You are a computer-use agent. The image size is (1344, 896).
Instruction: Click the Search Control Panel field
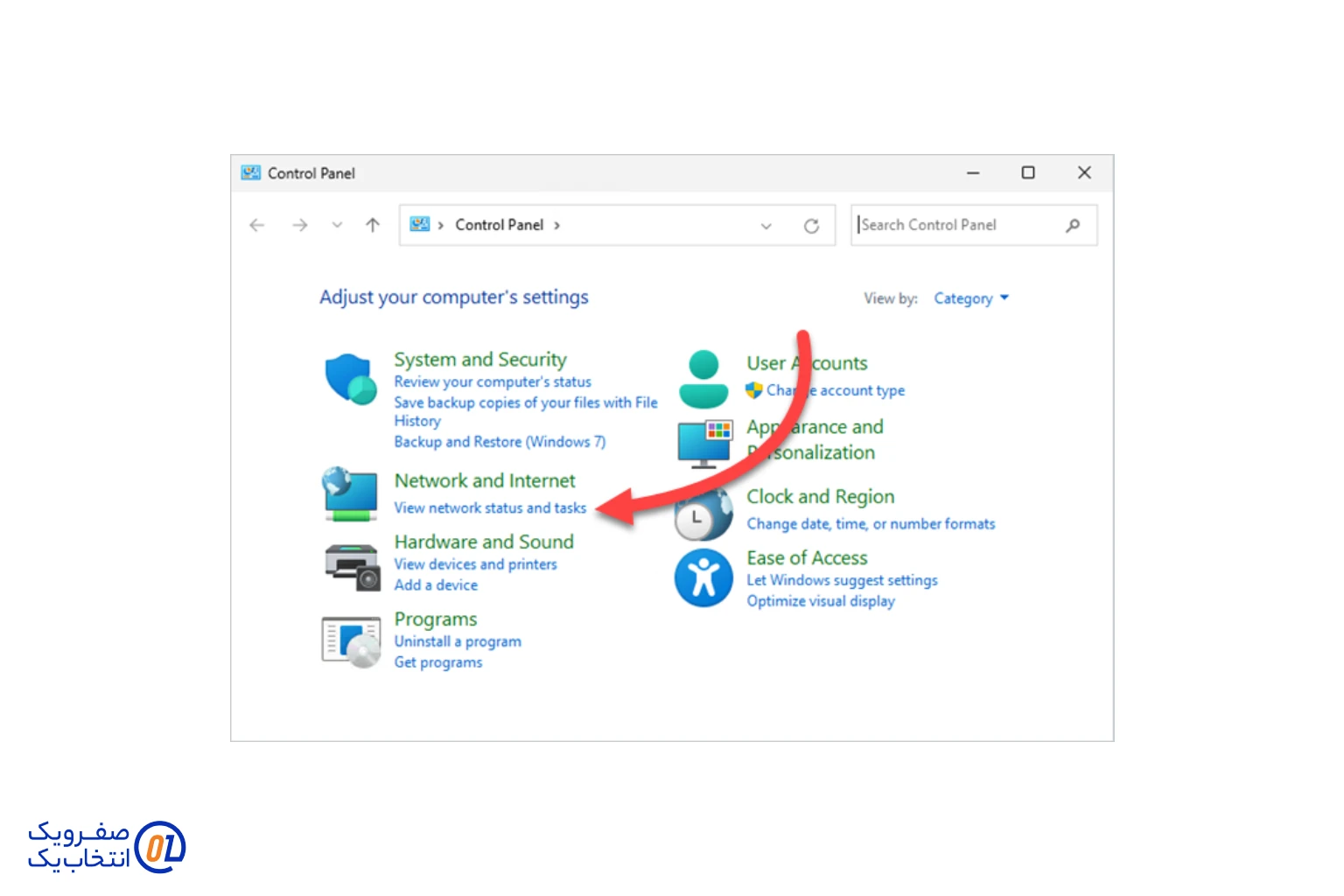pyautogui.click(x=958, y=226)
